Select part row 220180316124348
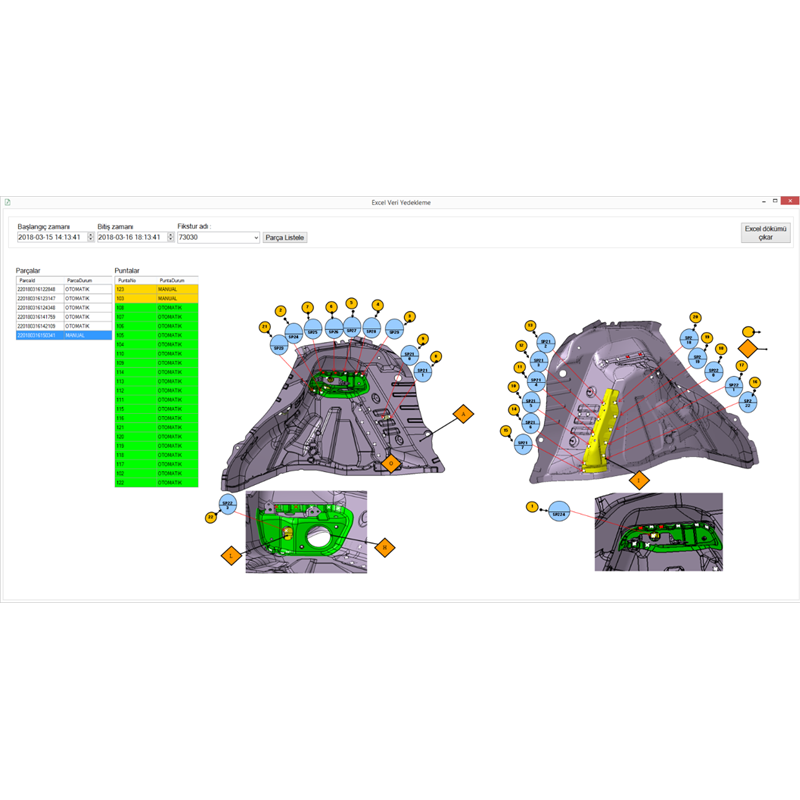 (64, 308)
